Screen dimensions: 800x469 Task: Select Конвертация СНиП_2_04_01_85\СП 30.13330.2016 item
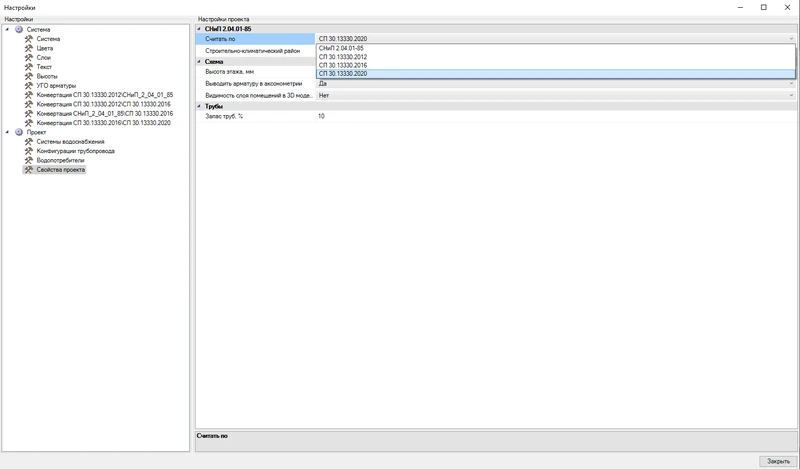coord(104,114)
